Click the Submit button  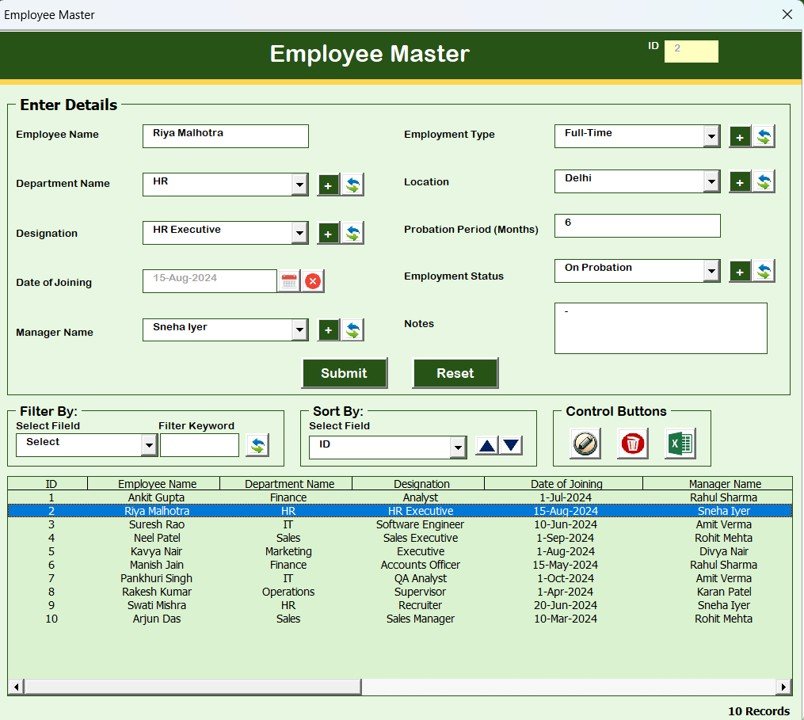pyautogui.click(x=344, y=373)
